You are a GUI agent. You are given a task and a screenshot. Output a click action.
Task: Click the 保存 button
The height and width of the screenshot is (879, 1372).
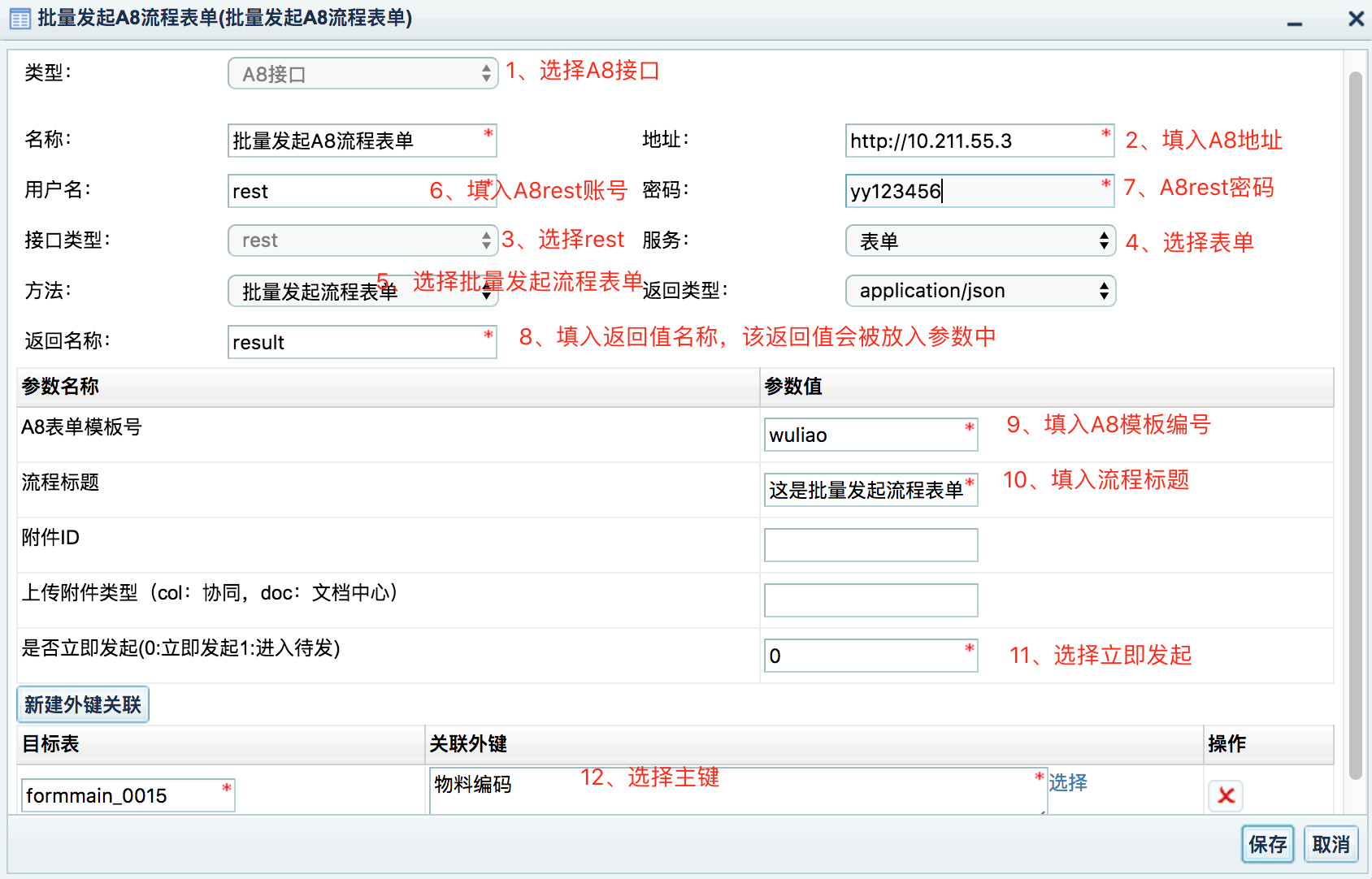(x=1267, y=844)
